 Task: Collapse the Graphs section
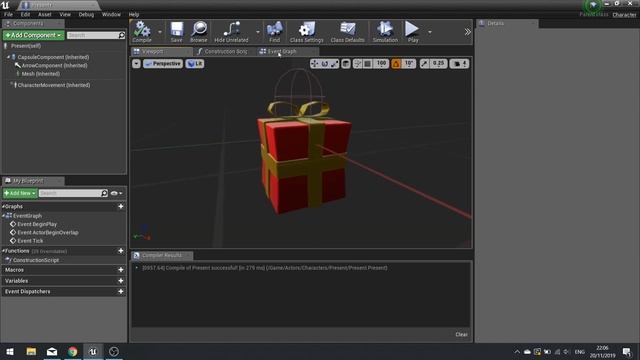pos(4,207)
